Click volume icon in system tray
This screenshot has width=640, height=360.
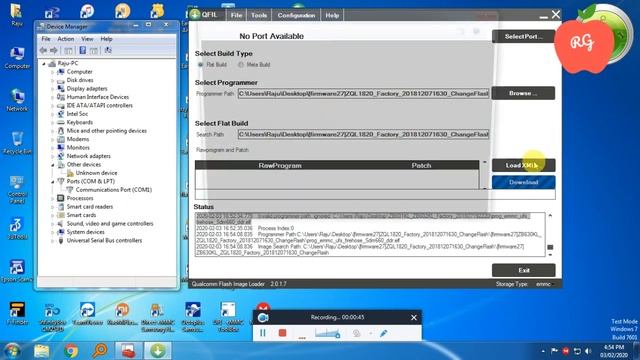pos(588,351)
